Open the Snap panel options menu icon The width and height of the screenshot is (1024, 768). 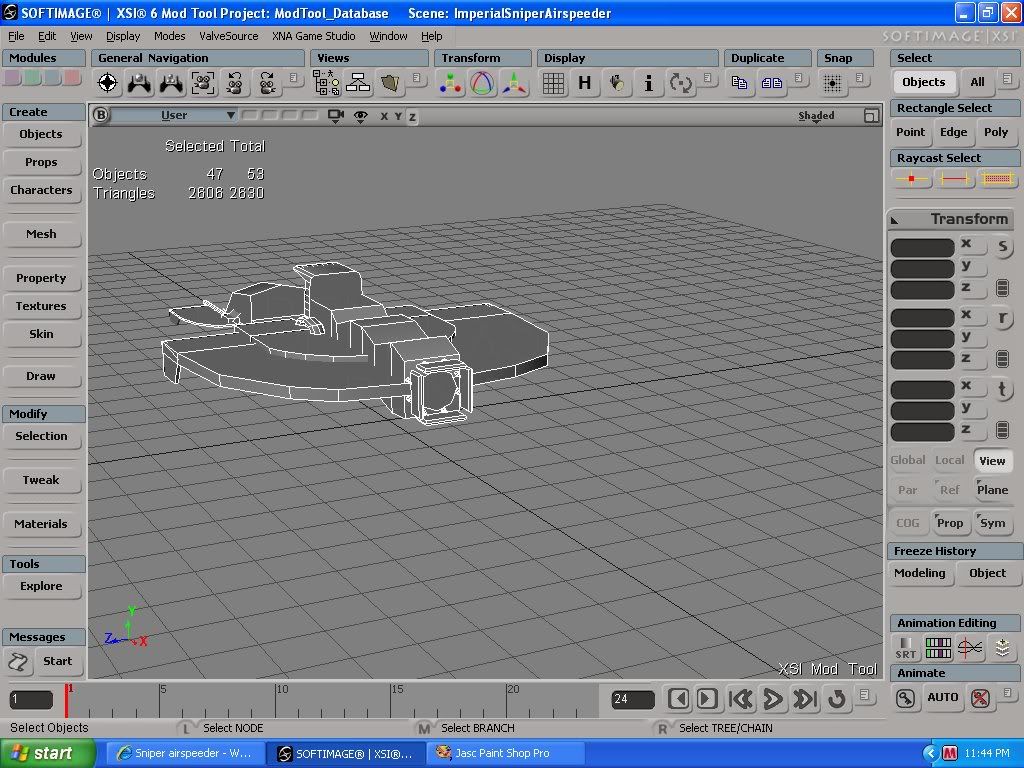[859, 79]
